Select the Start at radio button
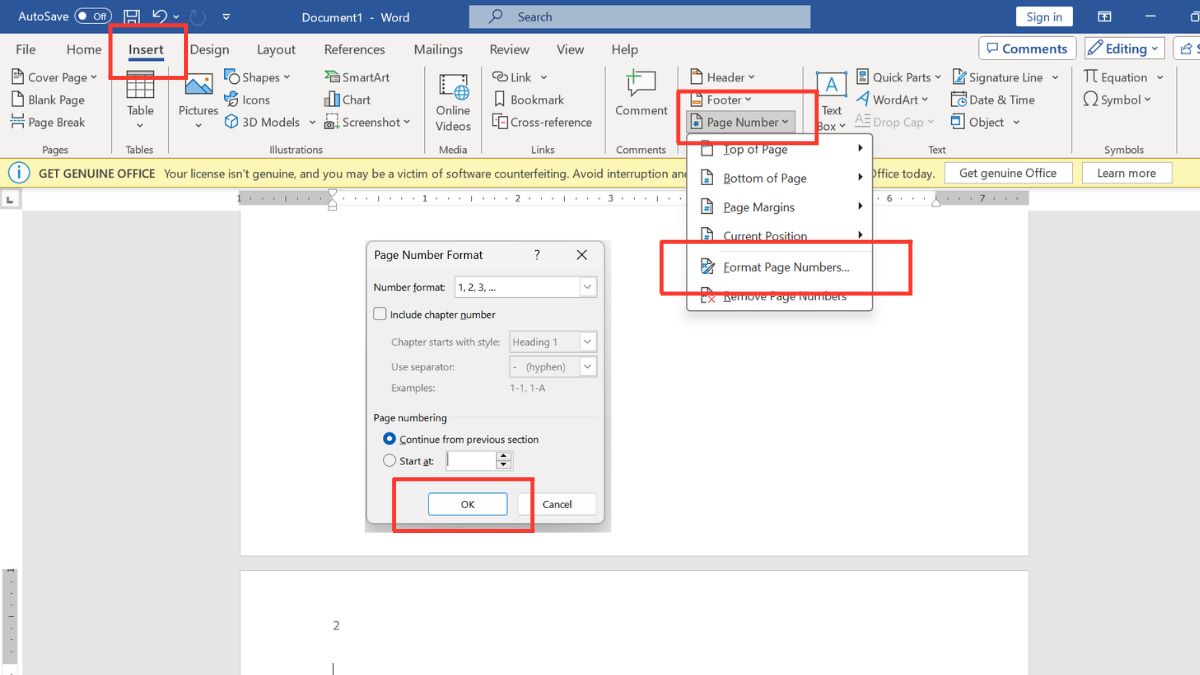The image size is (1200, 675). pos(390,461)
